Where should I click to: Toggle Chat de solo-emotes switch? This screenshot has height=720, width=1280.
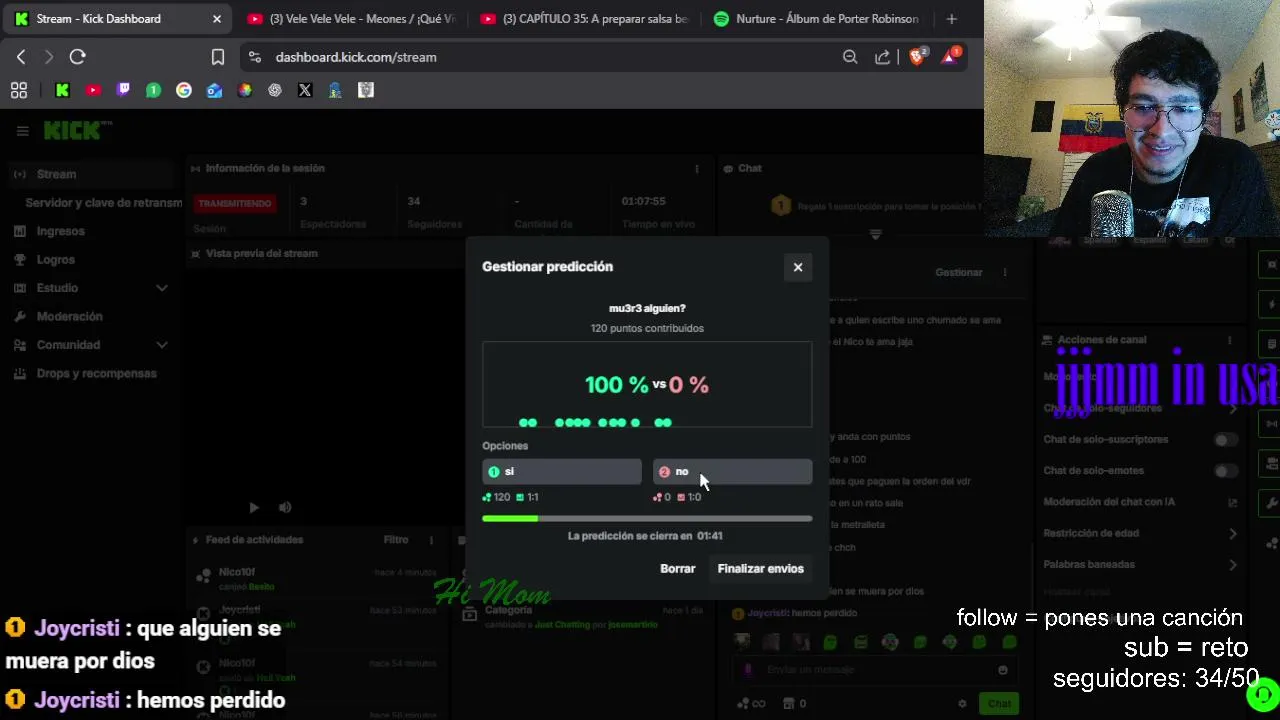(1225, 471)
